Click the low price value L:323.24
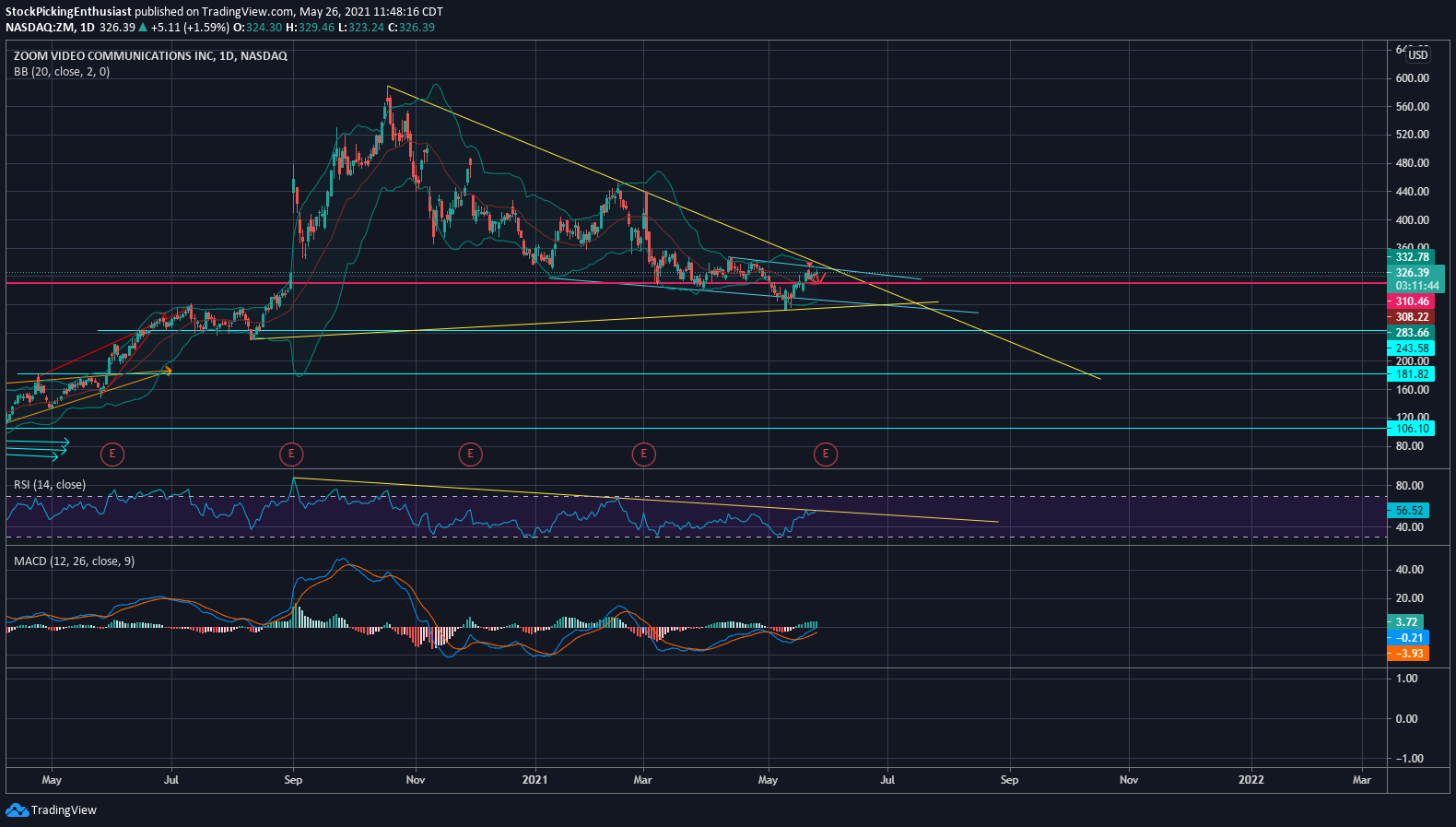1456x827 pixels. (361, 28)
